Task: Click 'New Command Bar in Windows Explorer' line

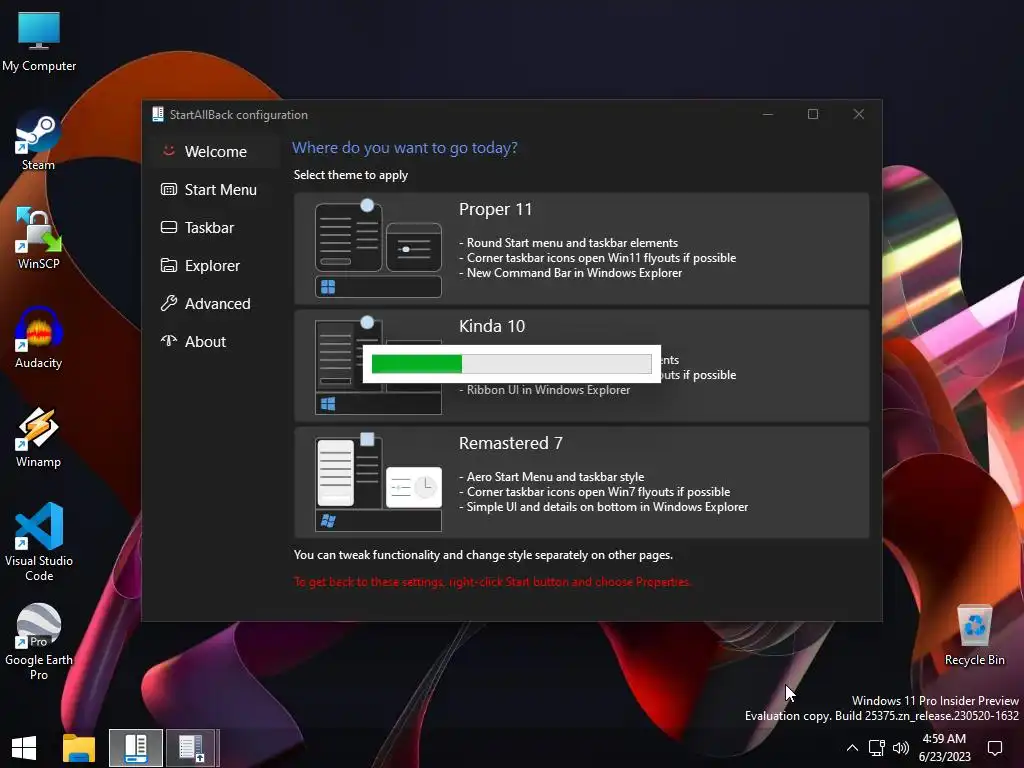Action: pos(571,273)
